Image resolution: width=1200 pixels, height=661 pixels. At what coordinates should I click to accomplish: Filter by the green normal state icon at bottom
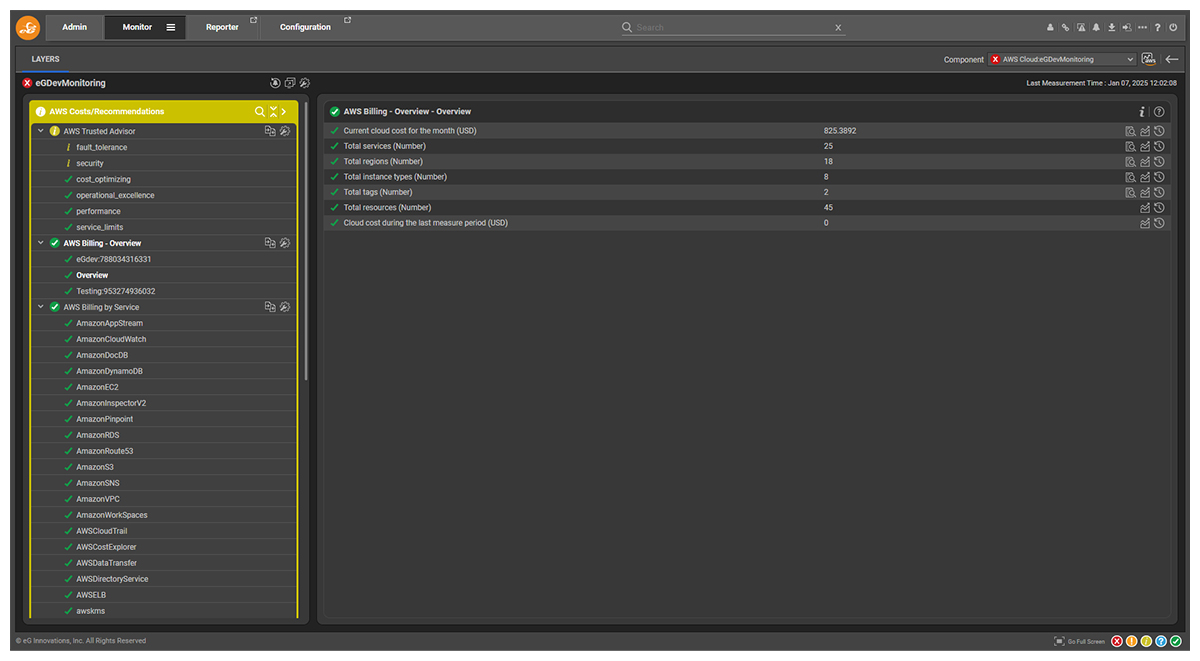click(x=1176, y=641)
